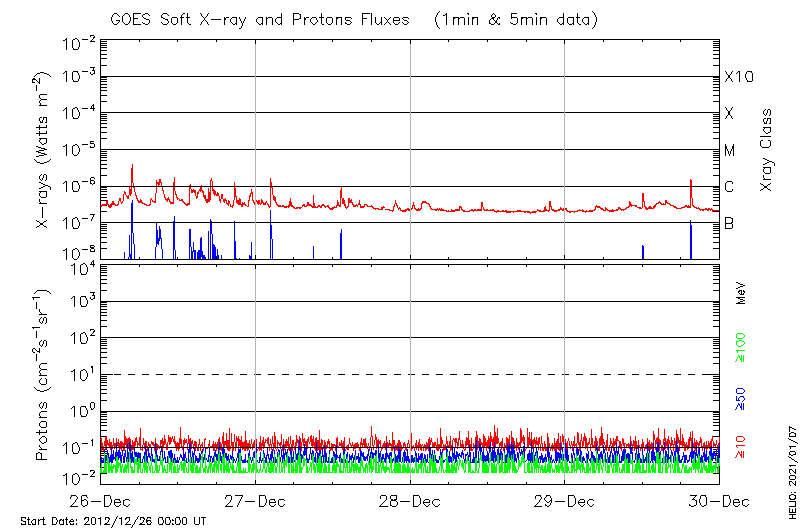
Task: Select the 29-Dec date axis label
Action: (x=565, y=502)
